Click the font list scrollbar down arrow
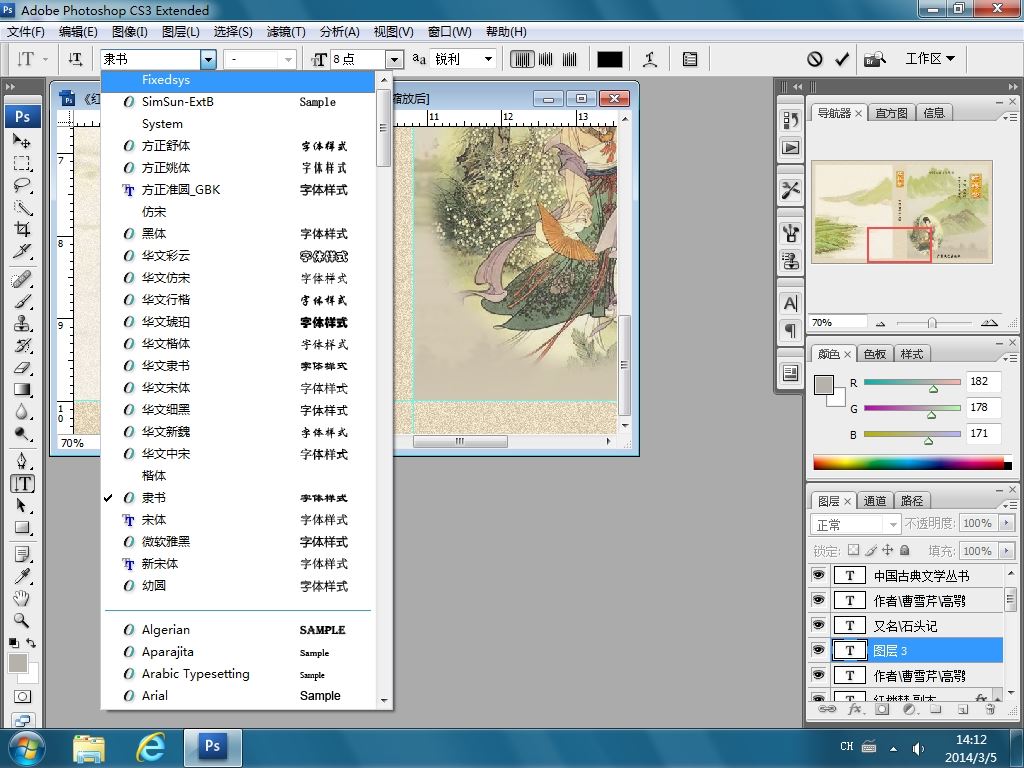Image resolution: width=1024 pixels, height=768 pixels. click(x=384, y=700)
